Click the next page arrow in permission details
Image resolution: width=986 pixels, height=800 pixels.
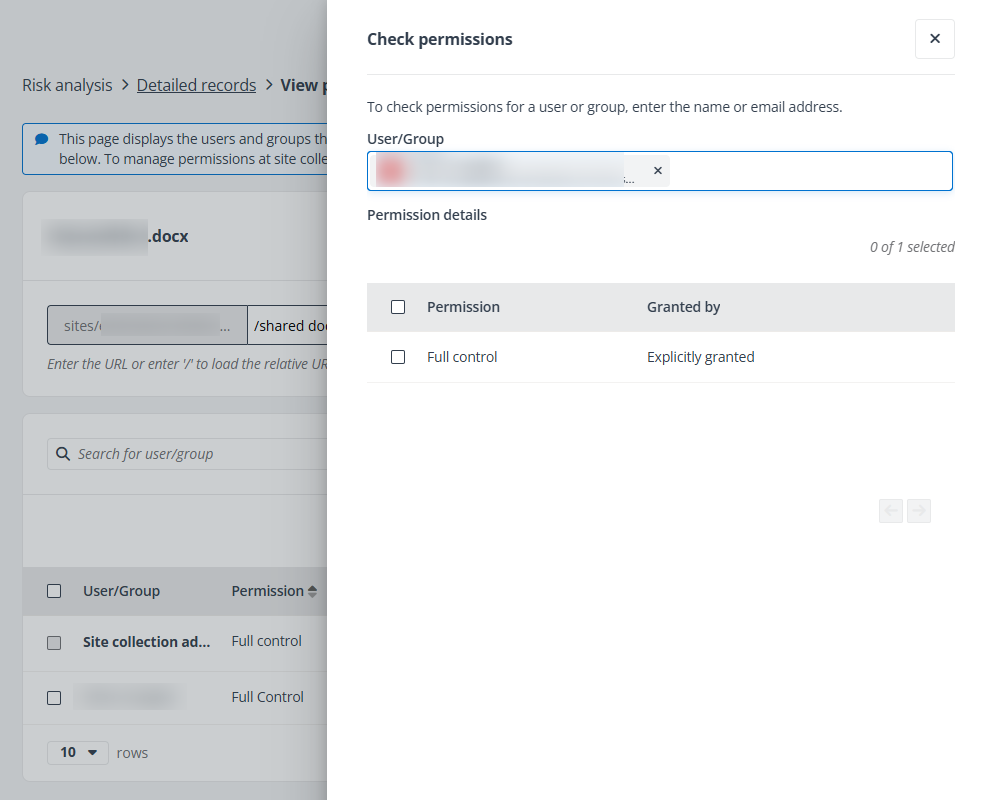coord(919,511)
